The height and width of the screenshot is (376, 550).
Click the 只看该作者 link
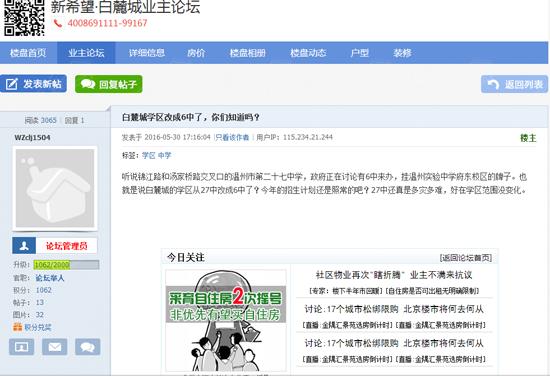(x=232, y=137)
